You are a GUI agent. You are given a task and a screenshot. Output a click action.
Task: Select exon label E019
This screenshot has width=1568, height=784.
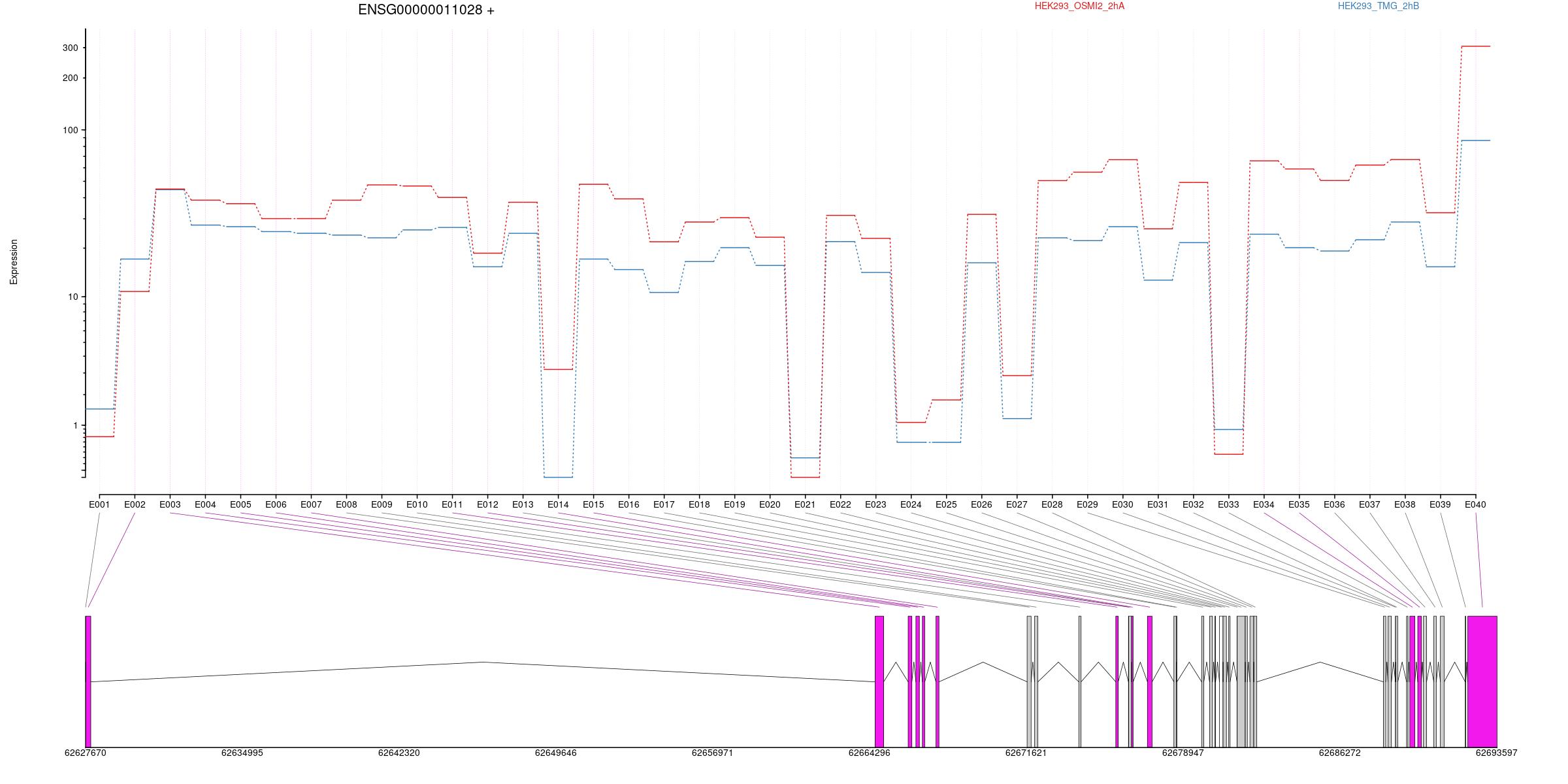pos(734,504)
